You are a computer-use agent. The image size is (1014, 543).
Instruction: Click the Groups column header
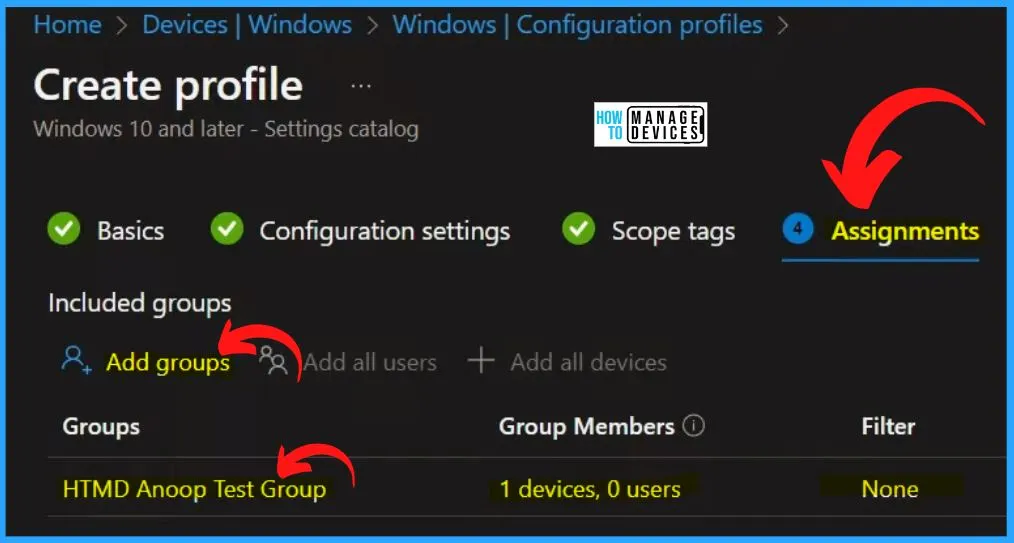tap(101, 427)
